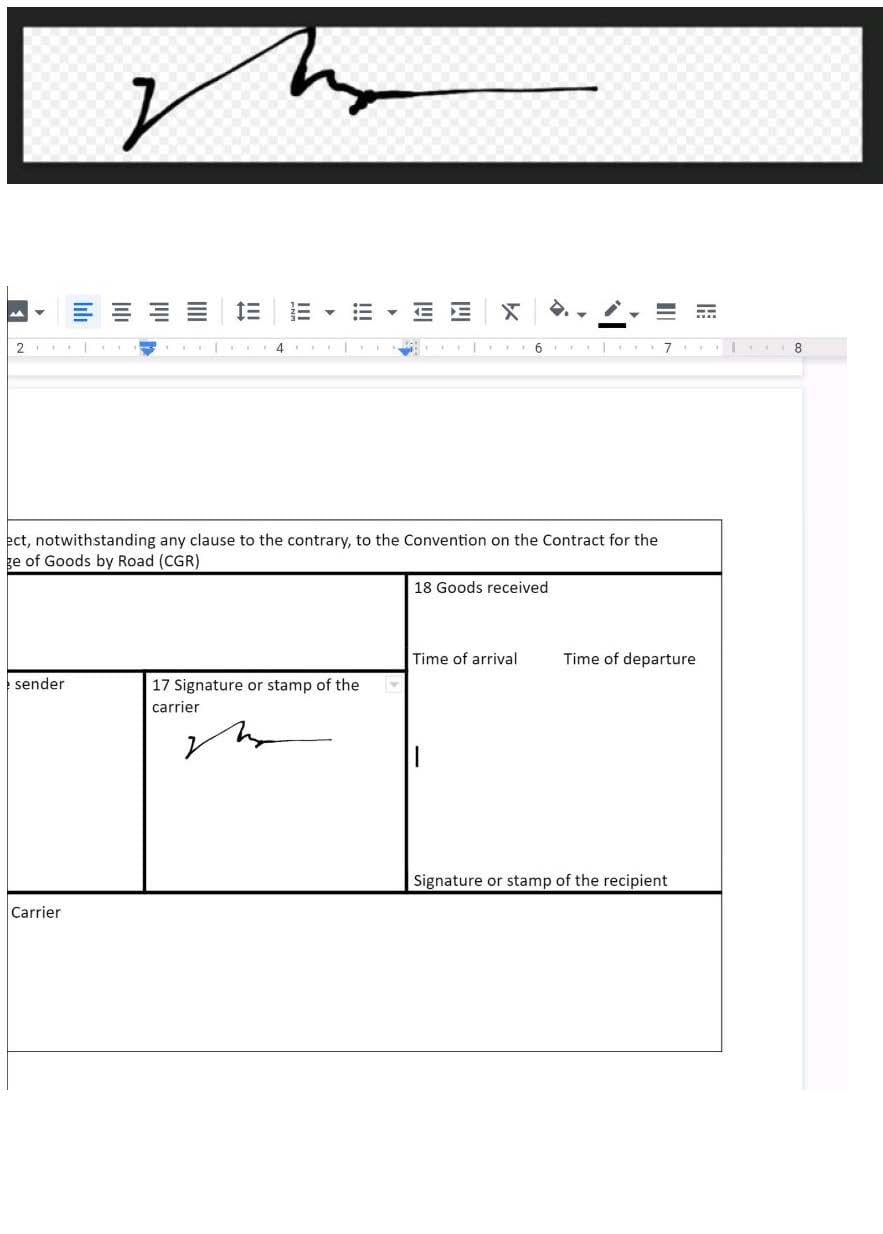Apply right alignment to the text
The height and width of the screenshot is (1234, 883).
159,312
